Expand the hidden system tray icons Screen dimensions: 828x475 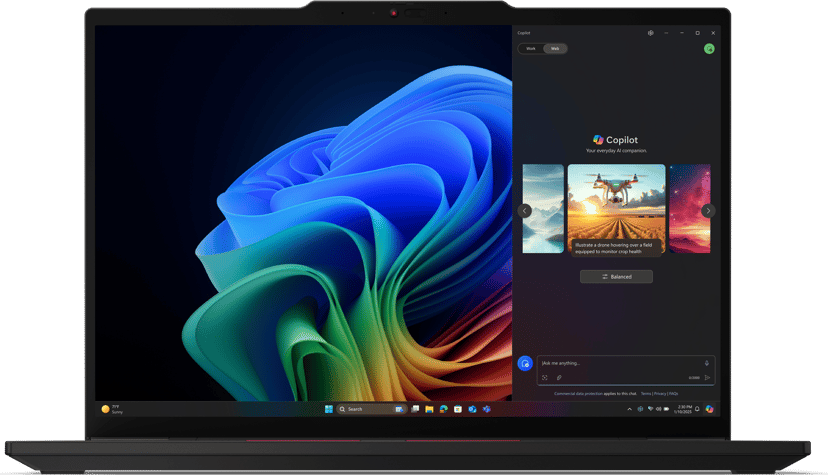(629, 409)
